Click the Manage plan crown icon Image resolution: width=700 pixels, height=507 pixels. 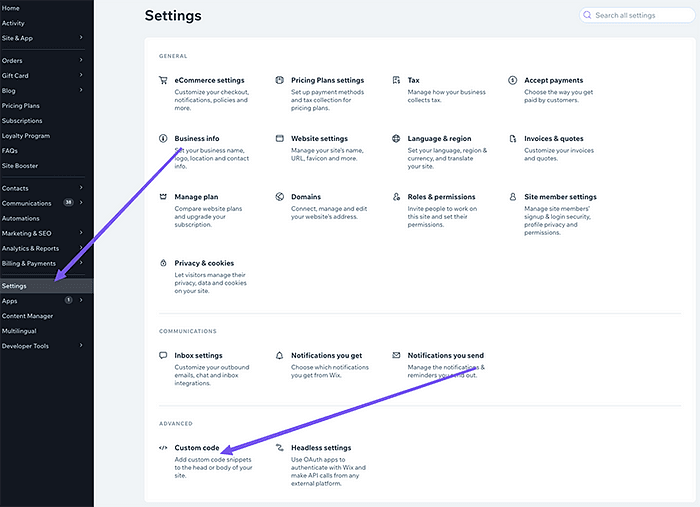click(x=163, y=197)
